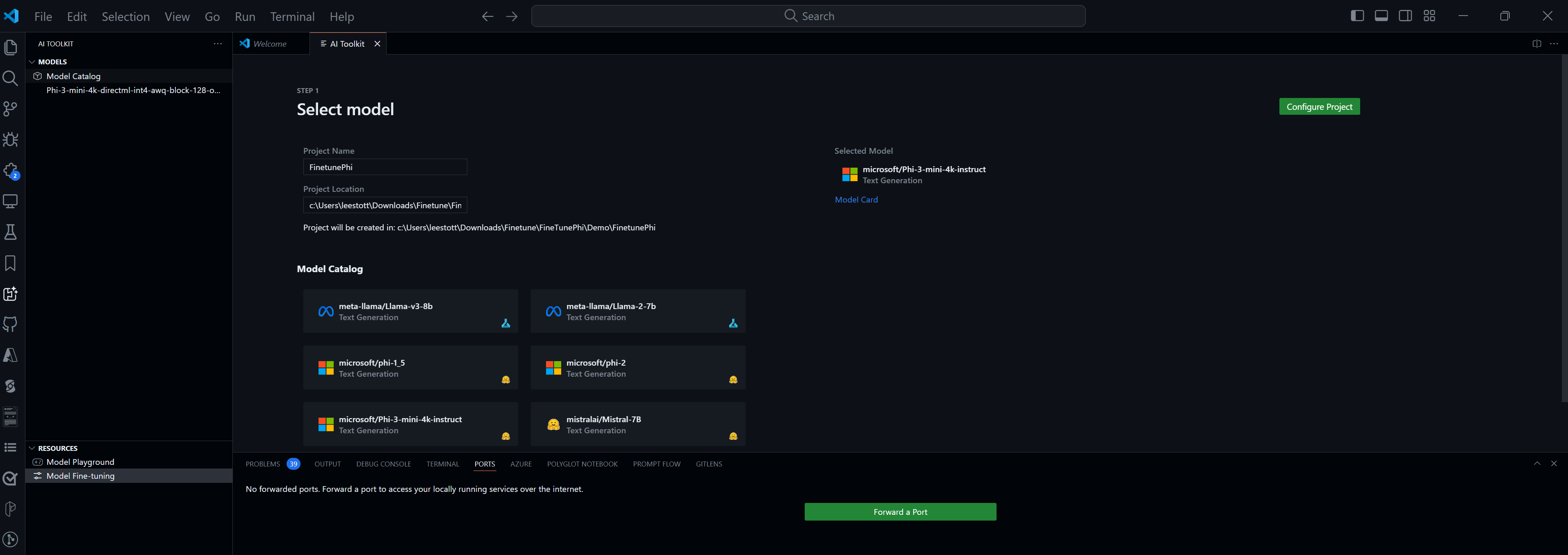Click flask icon on Llama-v3-8b card
This screenshot has width=1568, height=555.
coord(506,323)
